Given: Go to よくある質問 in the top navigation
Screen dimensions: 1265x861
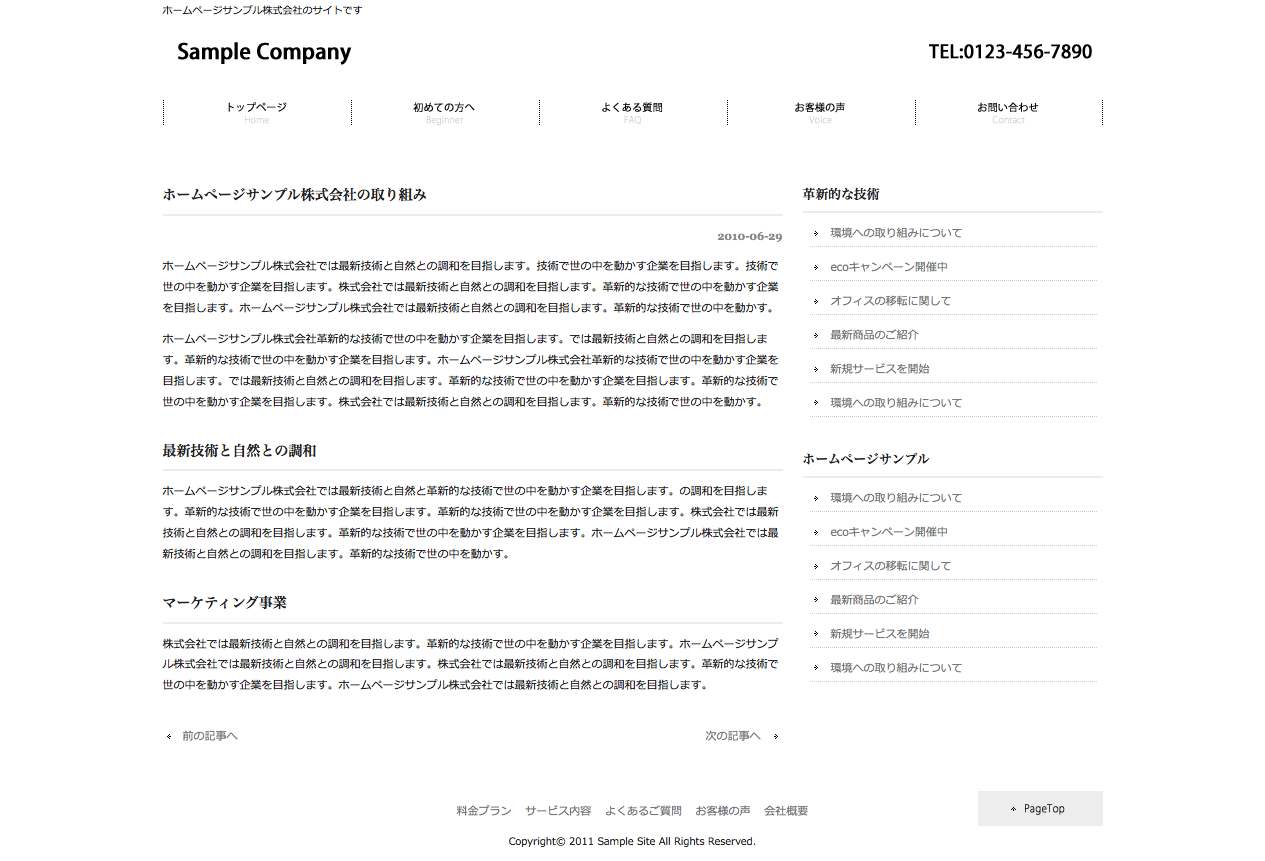Looking at the screenshot, I should [632, 112].
